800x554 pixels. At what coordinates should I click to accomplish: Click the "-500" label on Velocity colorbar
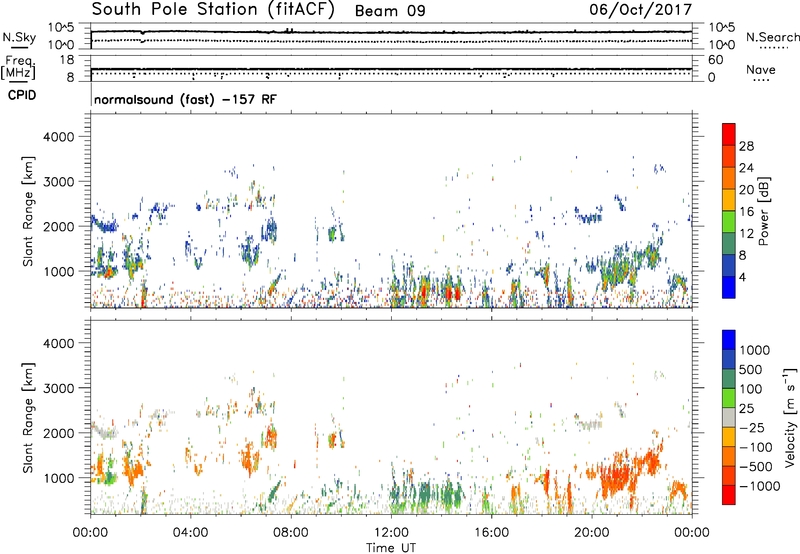coord(756,466)
